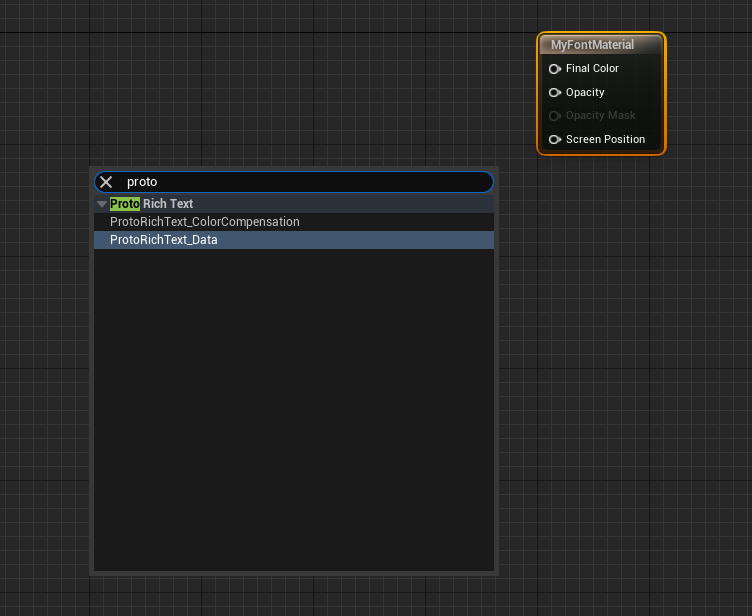
Task: Clear the search text with the X icon
Action: click(x=106, y=182)
